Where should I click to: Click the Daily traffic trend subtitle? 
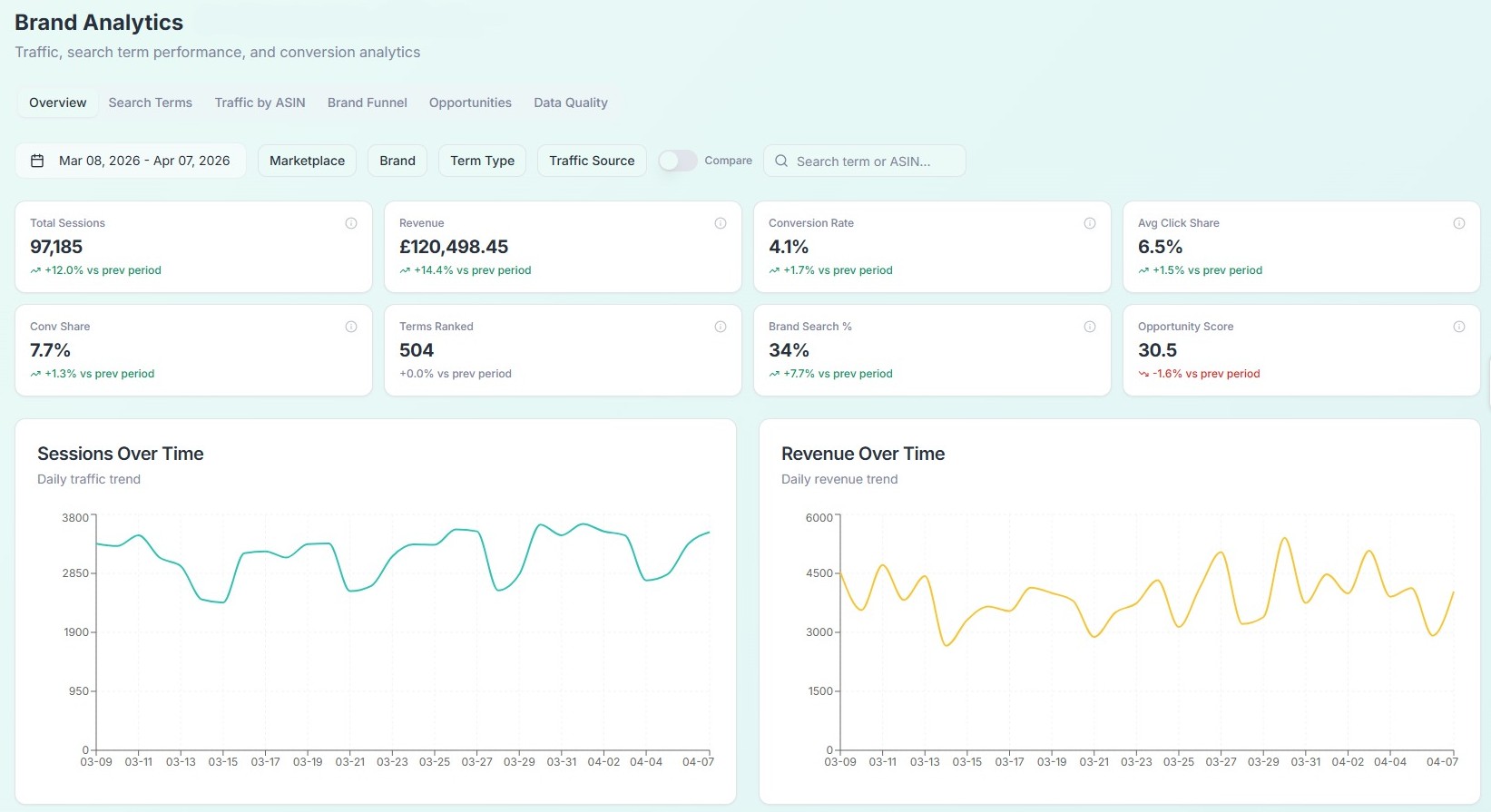(89, 479)
